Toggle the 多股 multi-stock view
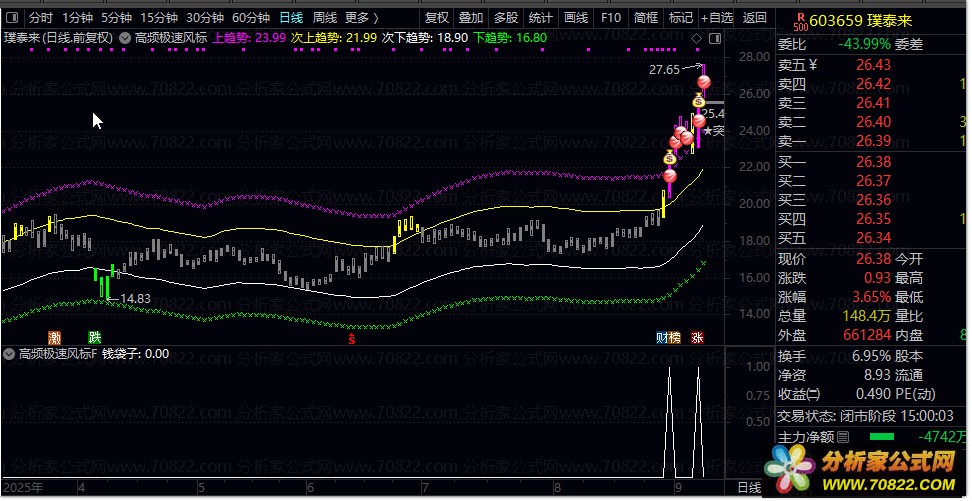 [x=505, y=17]
